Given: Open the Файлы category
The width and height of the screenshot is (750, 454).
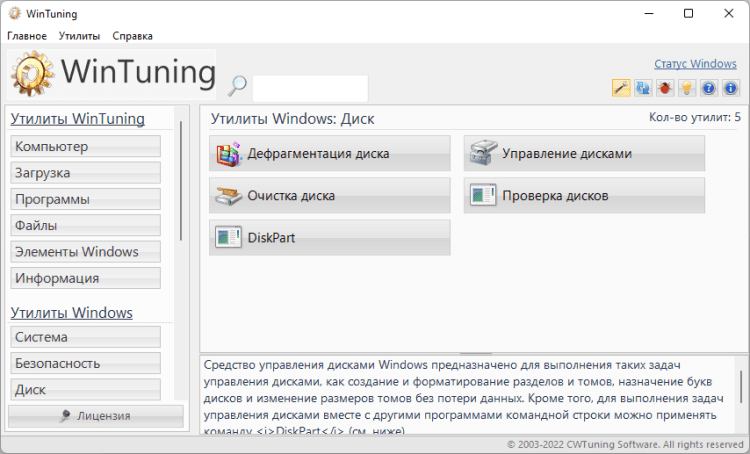Looking at the screenshot, I should (86, 225).
